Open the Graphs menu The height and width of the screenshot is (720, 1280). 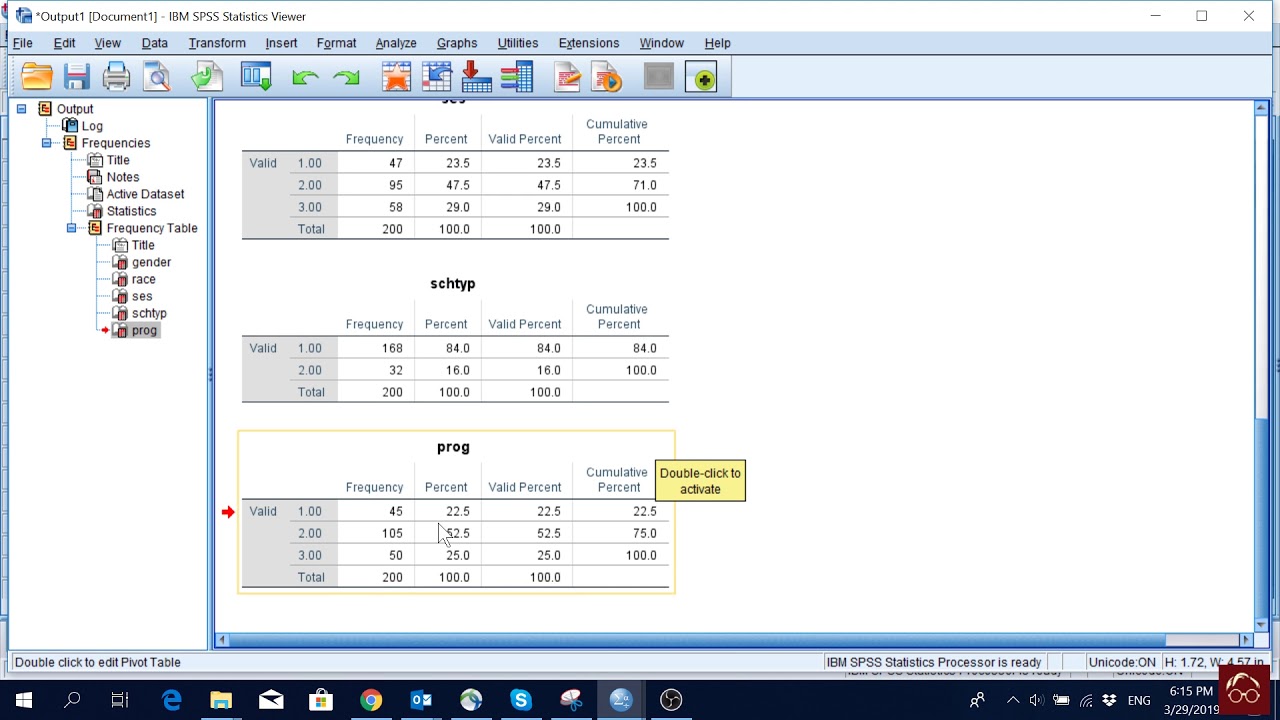(457, 43)
